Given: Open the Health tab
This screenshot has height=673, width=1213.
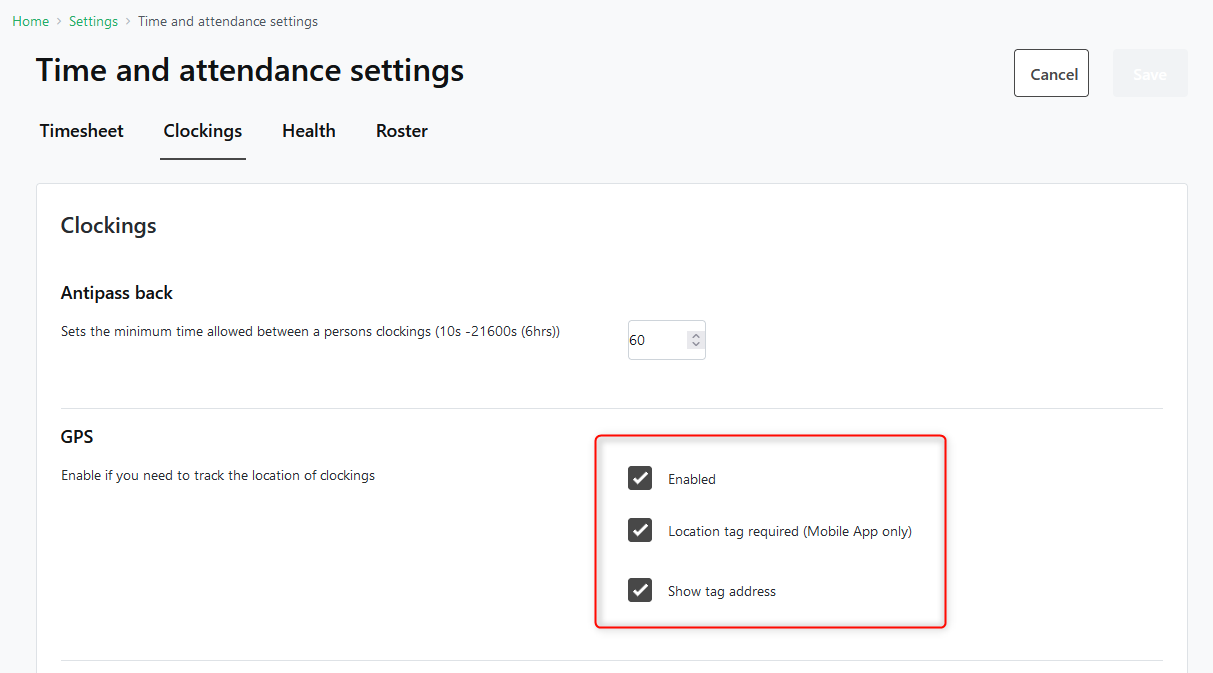Looking at the screenshot, I should pyautogui.click(x=308, y=131).
